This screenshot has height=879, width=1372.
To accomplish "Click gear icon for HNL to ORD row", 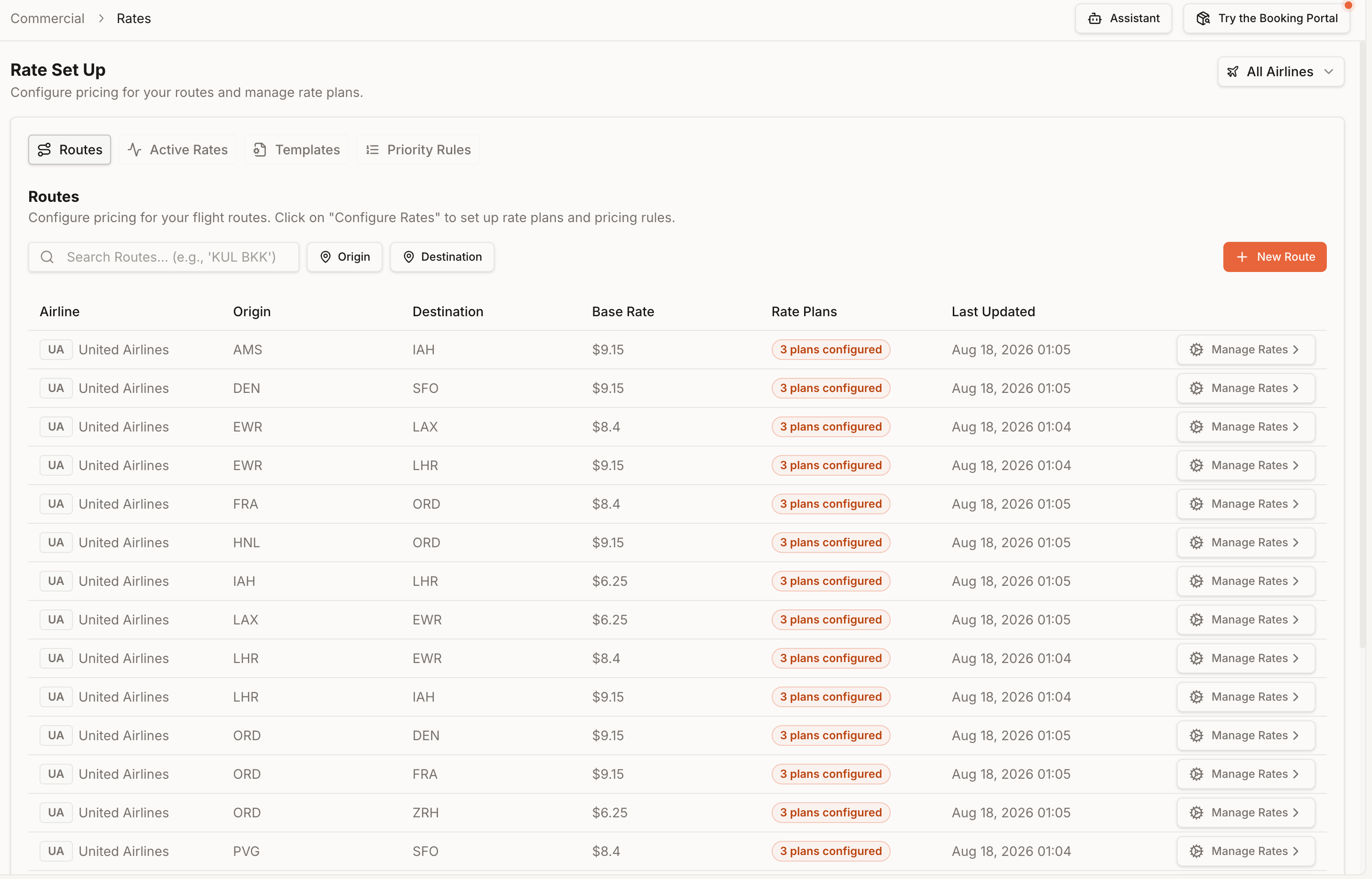I will (x=1196, y=542).
